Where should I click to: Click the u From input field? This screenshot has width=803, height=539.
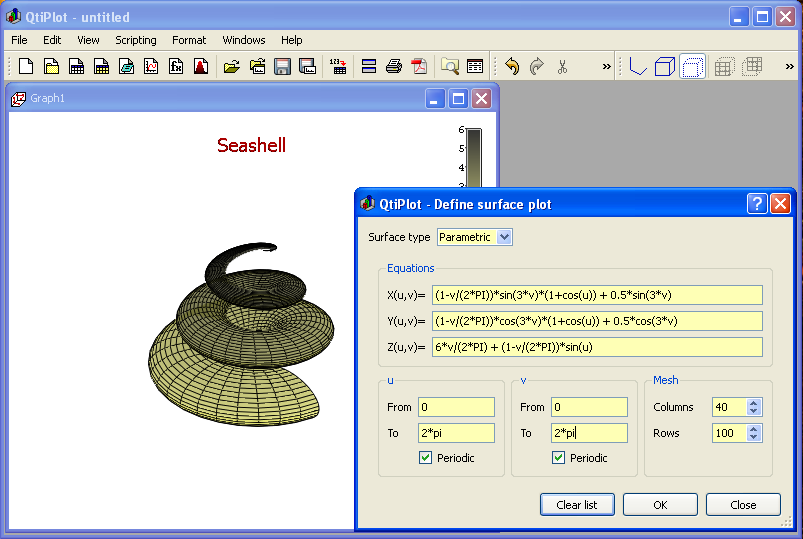[x=456, y=407]
